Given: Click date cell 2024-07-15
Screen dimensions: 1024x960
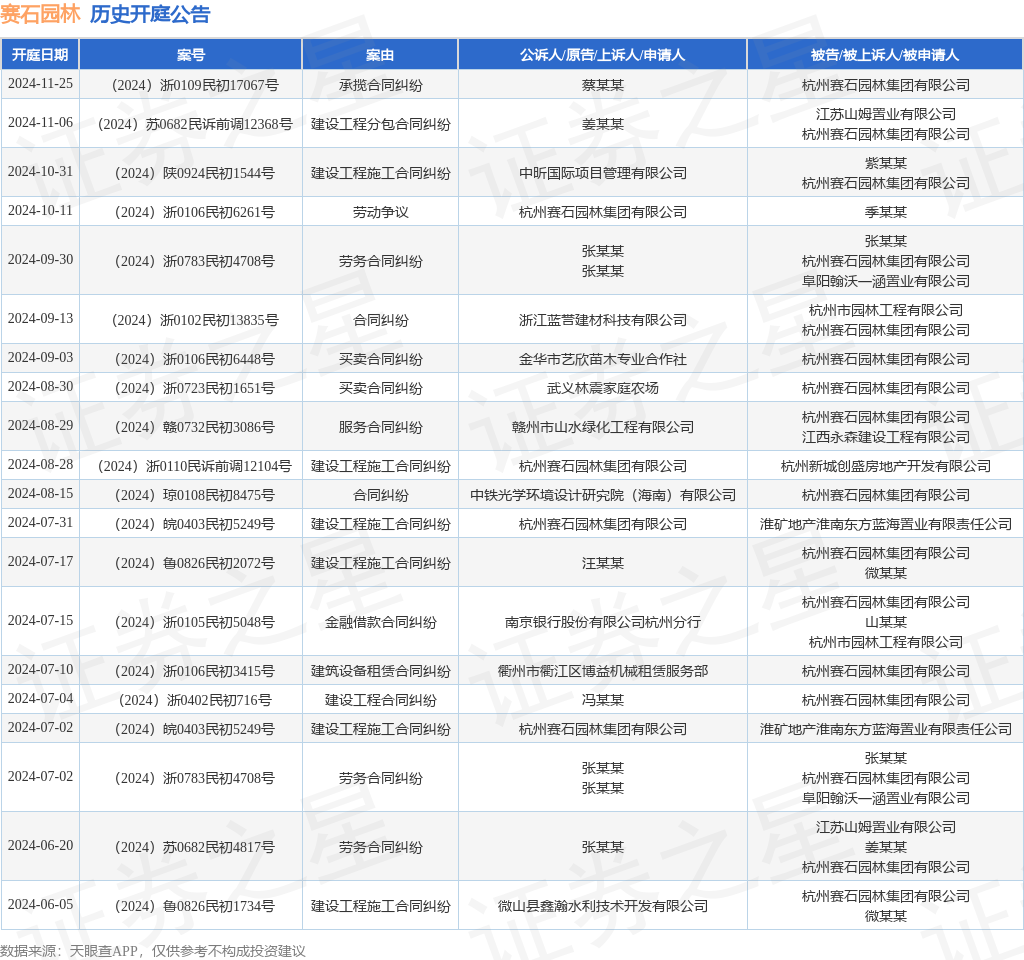Looking at the screenshot, I should point(40,620).
